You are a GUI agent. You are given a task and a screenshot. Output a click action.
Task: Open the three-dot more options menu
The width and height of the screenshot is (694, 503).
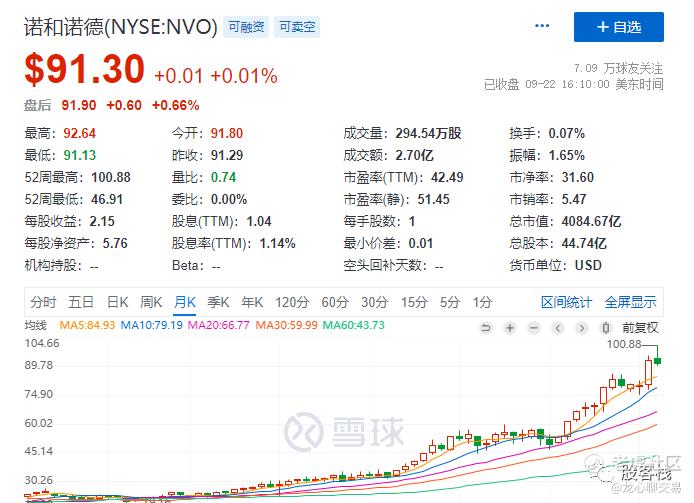542,26
